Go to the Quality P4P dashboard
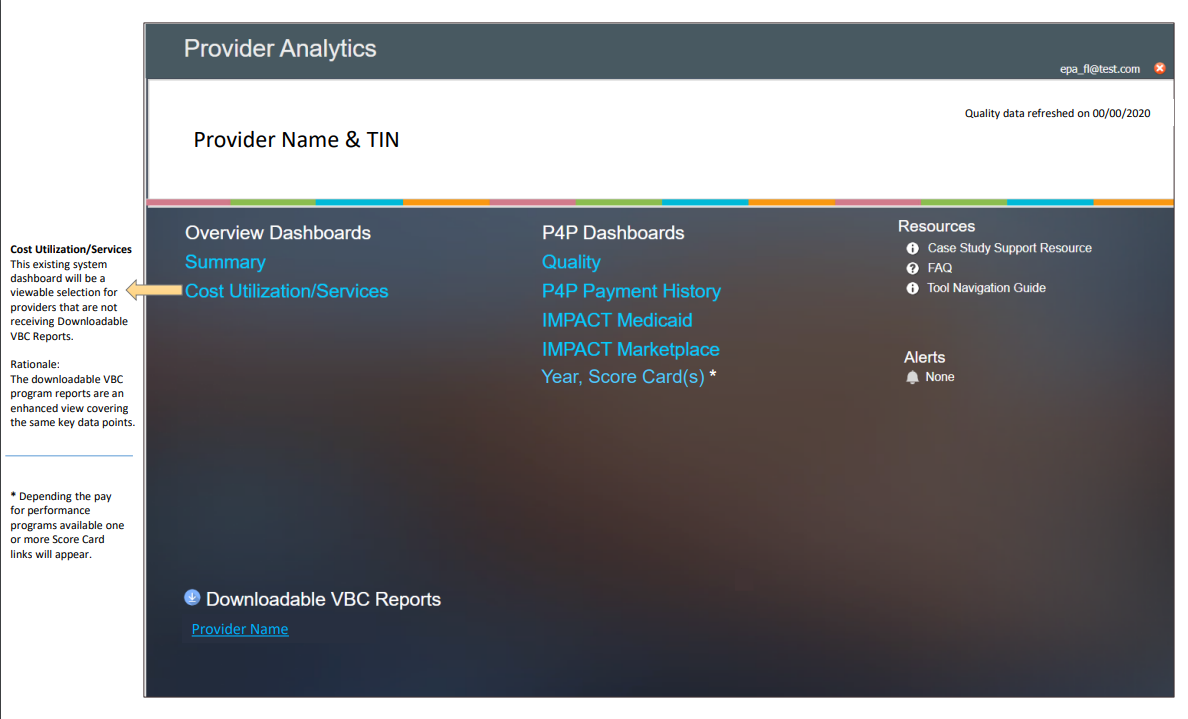1188x719 pixels. pos(571,262)
